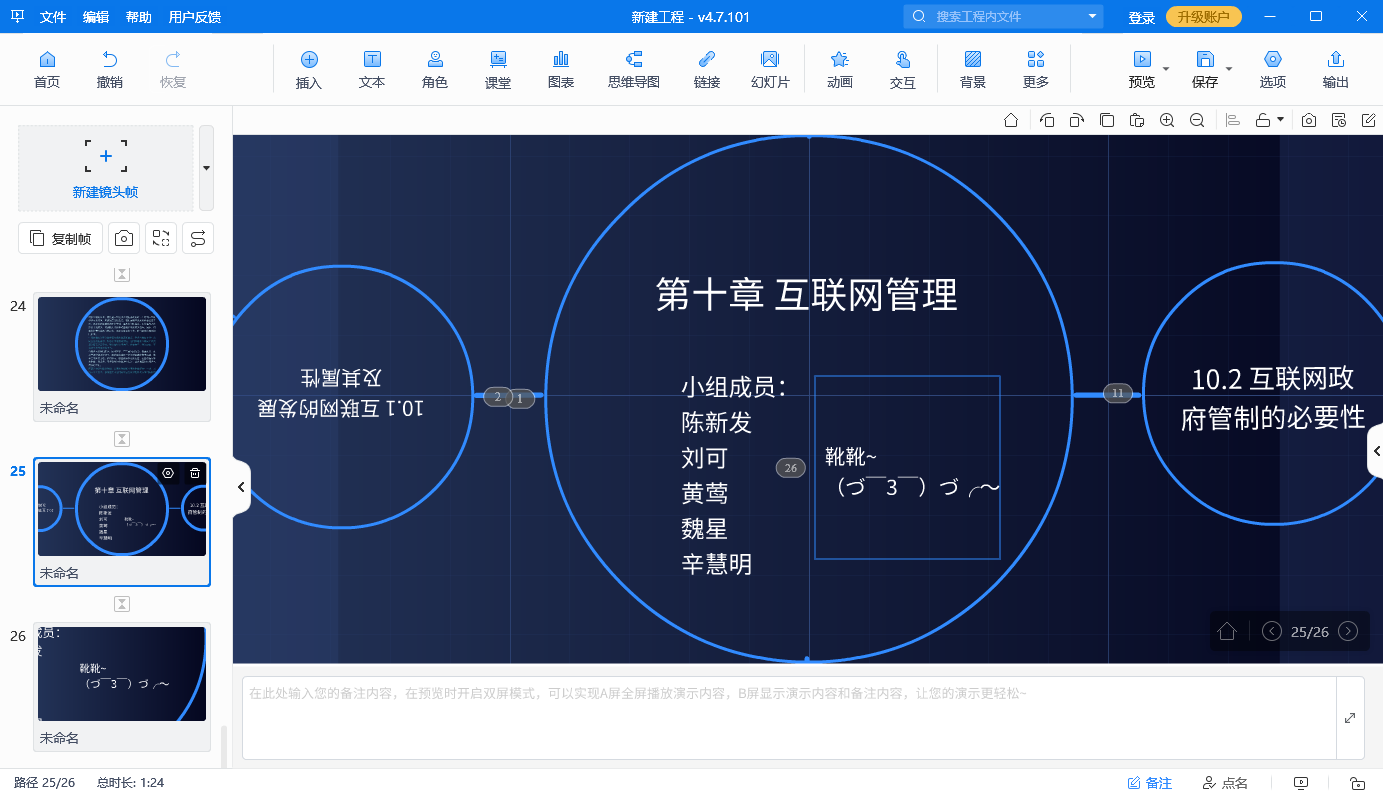Click the camera icon beside 复制帧
Viewport: 1383px width, 792px height.
pos(124,238)
